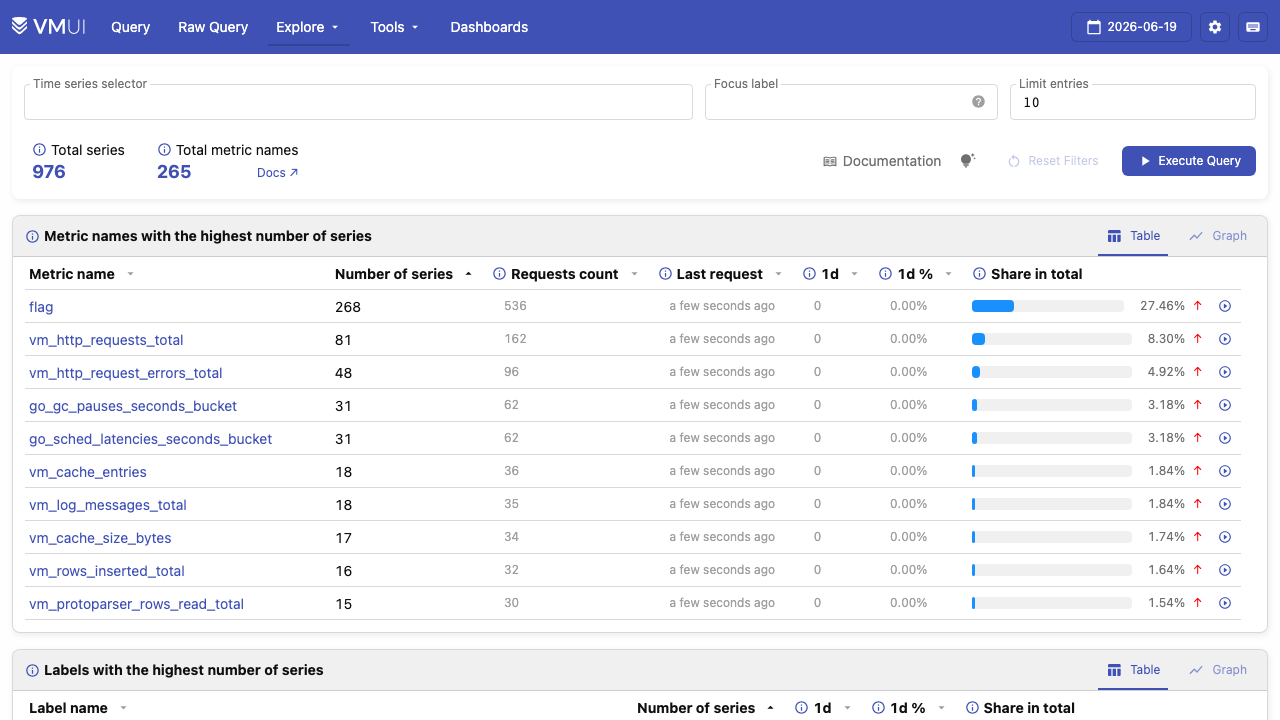Viewport: 1280px width, 720px height.
Task: Click Limit entries field
Action: click(x=1133, y=102)
